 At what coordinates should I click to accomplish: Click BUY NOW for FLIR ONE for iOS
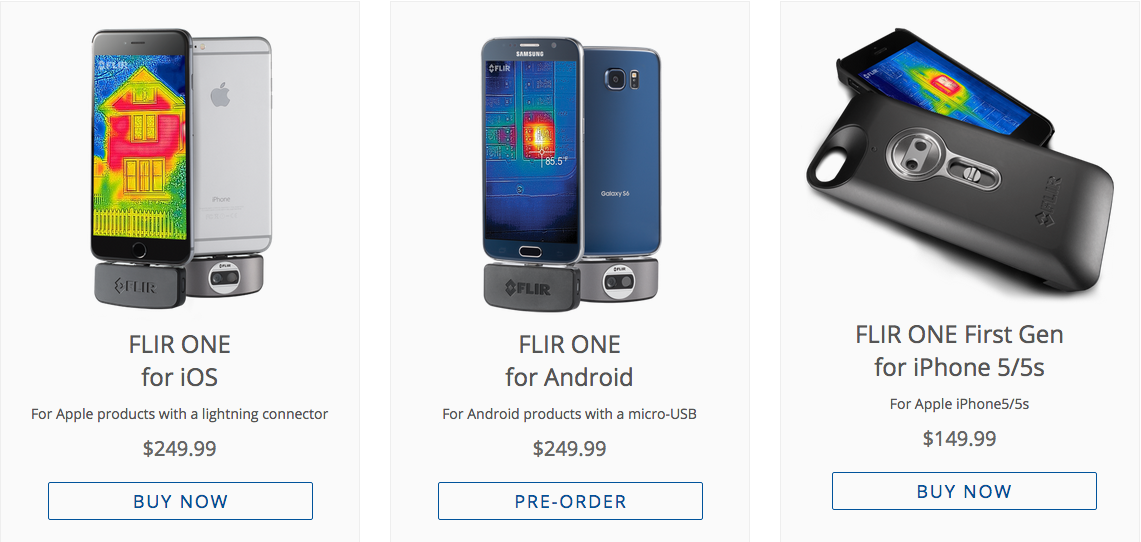point(180,501)
